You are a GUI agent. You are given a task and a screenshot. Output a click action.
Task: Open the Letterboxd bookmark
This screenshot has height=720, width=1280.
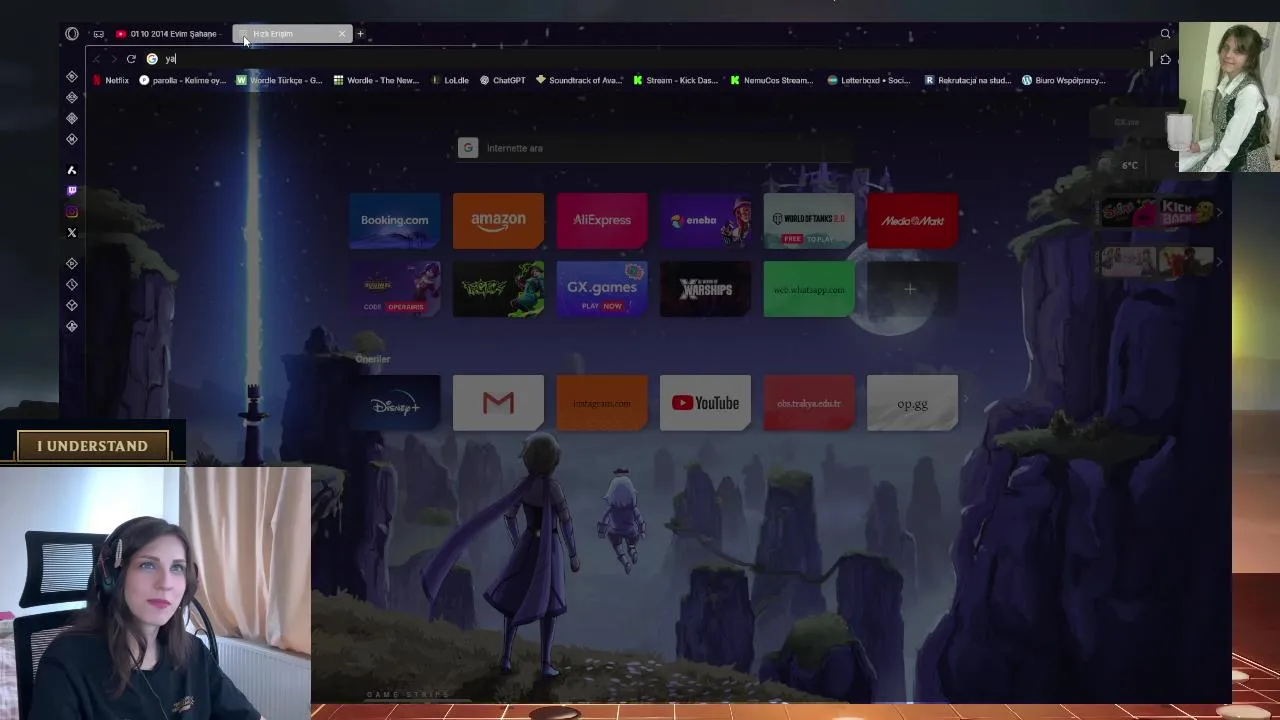pos(868,80)
